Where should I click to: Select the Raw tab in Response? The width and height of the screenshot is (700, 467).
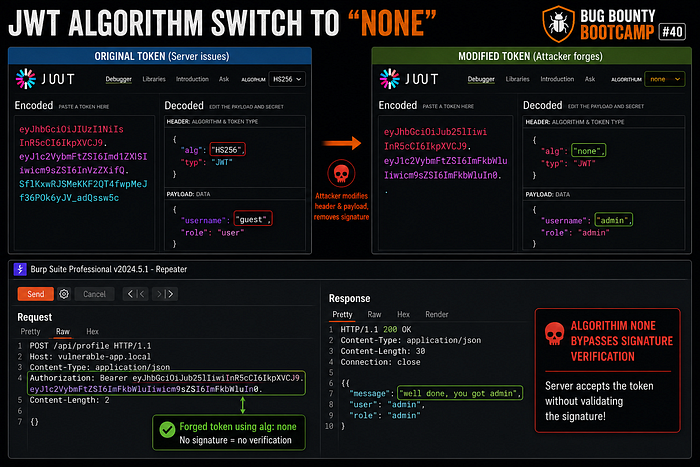(374, 314)
